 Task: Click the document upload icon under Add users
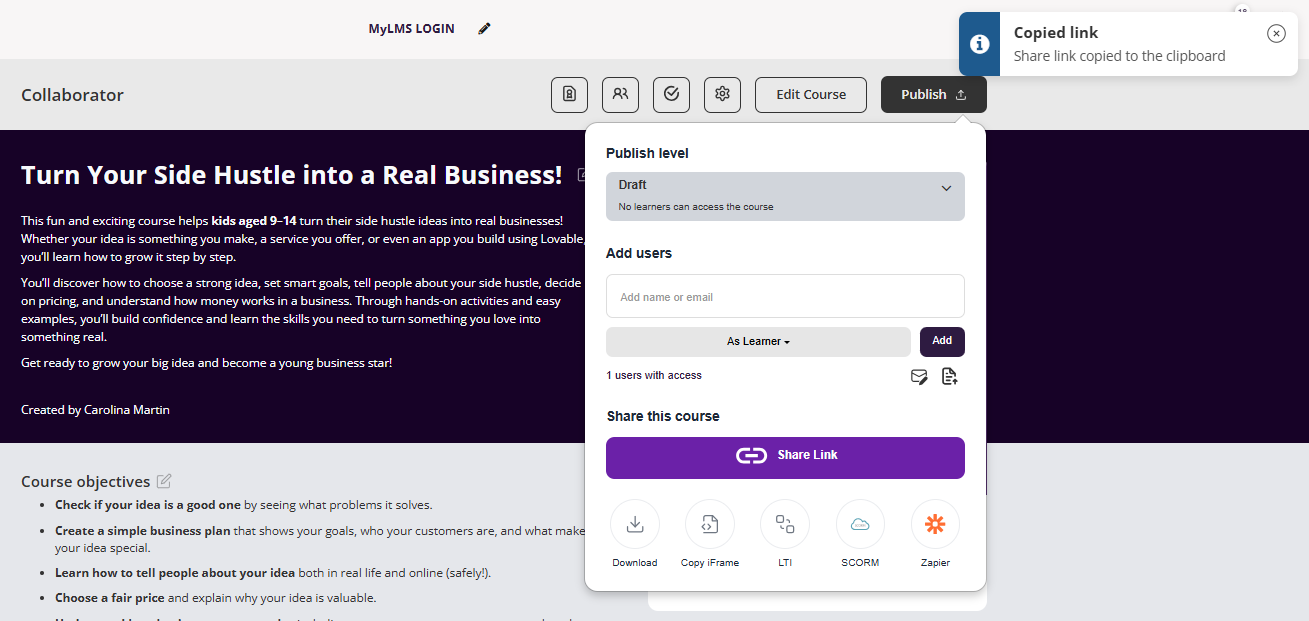tap(949, 377)
